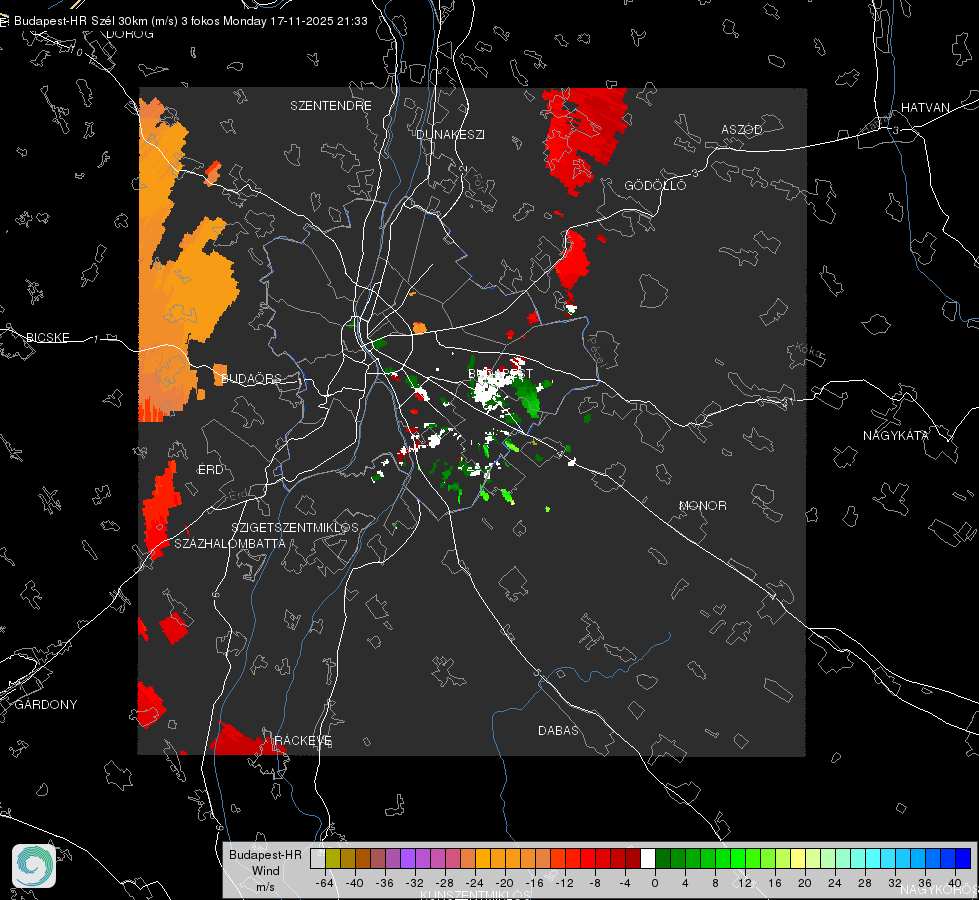
Task: Click the -12 legend value
Action: [564, 883]
